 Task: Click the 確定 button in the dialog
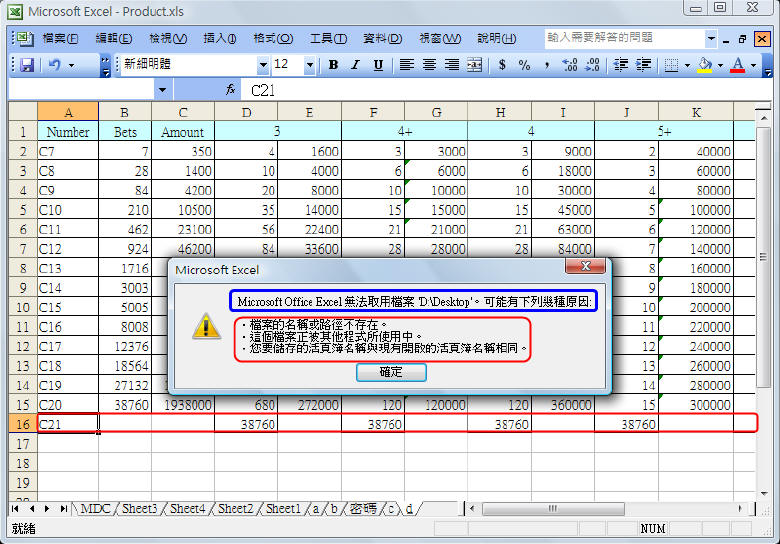(x=391, y=372)
